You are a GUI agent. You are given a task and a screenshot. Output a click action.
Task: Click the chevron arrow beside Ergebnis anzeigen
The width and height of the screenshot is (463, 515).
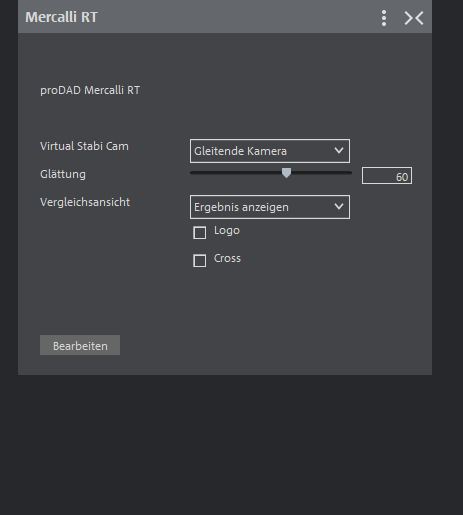[x=339, y=206]
